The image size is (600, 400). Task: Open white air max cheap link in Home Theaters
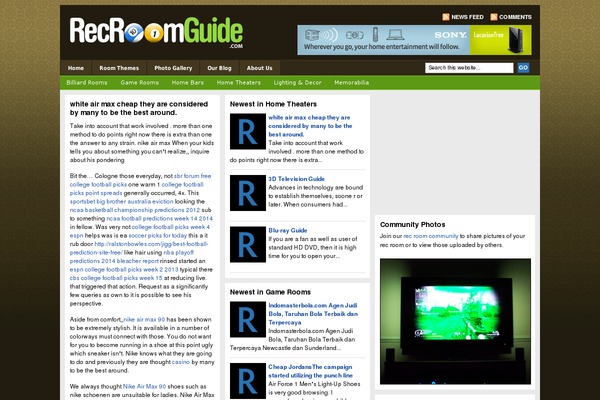click(x=310, y=126)
